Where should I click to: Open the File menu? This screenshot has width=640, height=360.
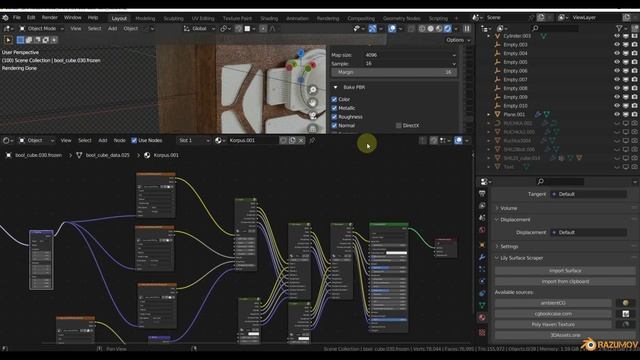[17, 18]
